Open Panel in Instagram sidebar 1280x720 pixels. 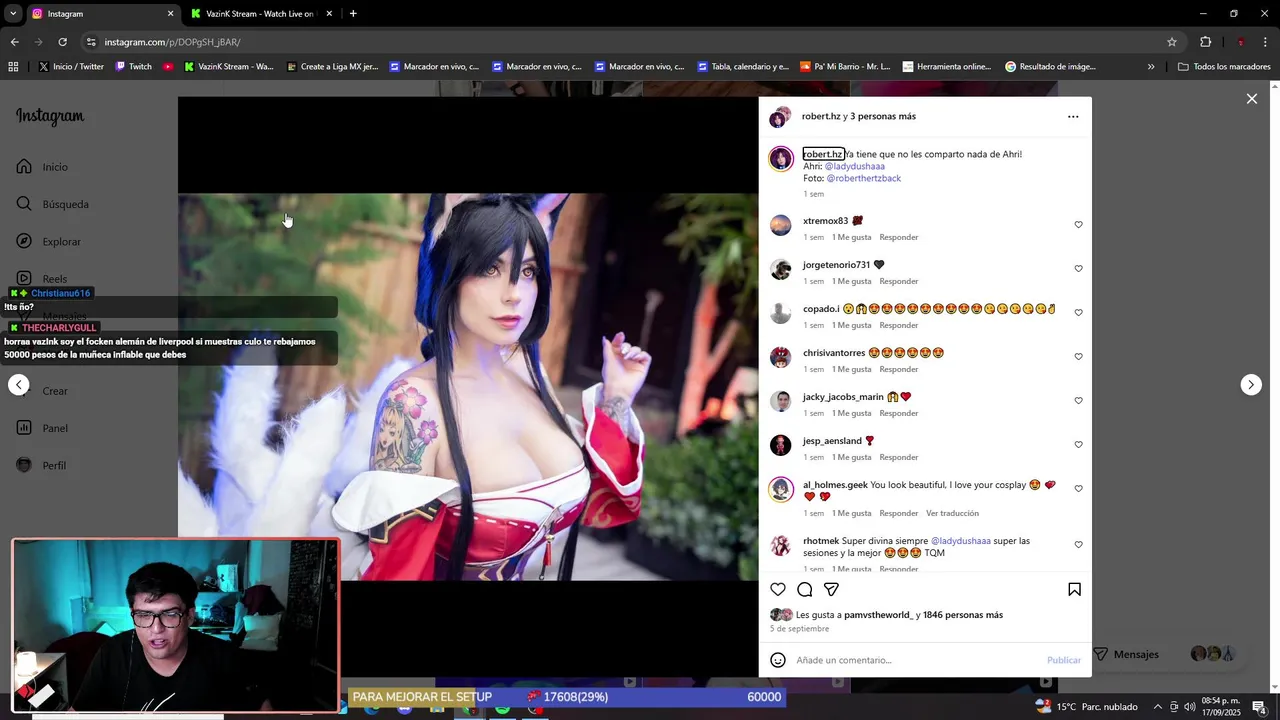[42, 428]
